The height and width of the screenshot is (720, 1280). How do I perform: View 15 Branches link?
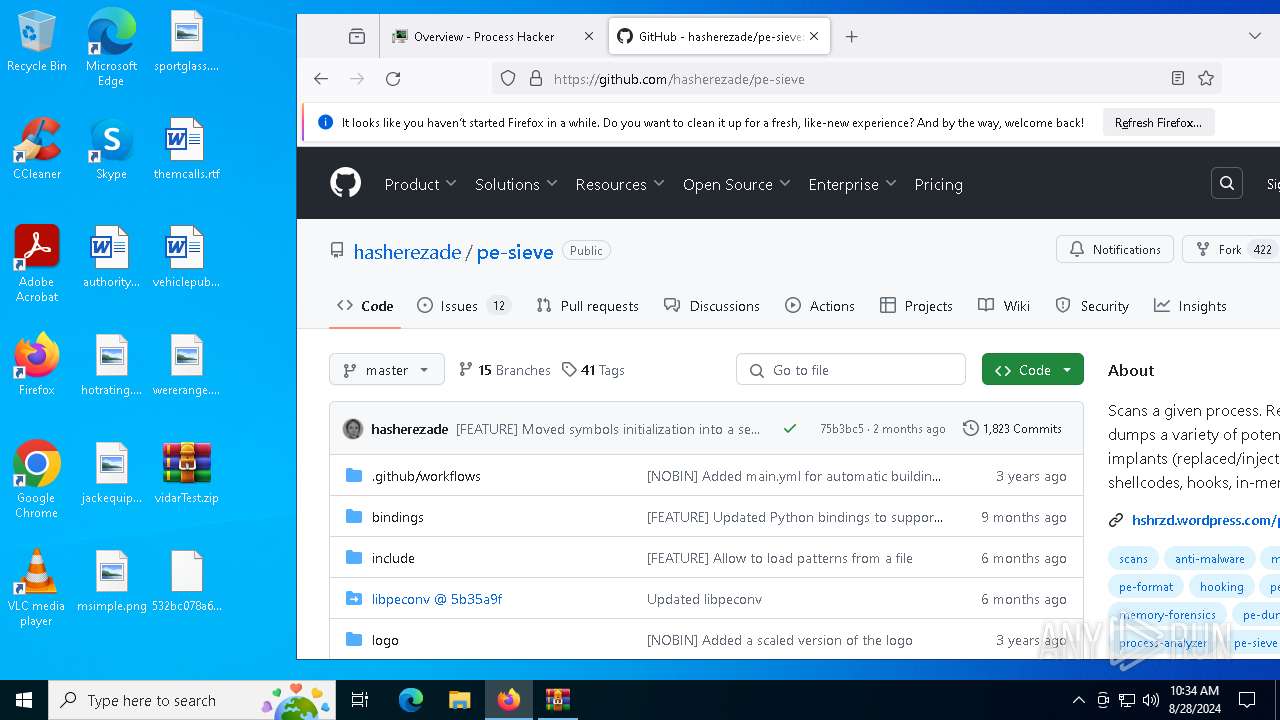pos(504,370)
